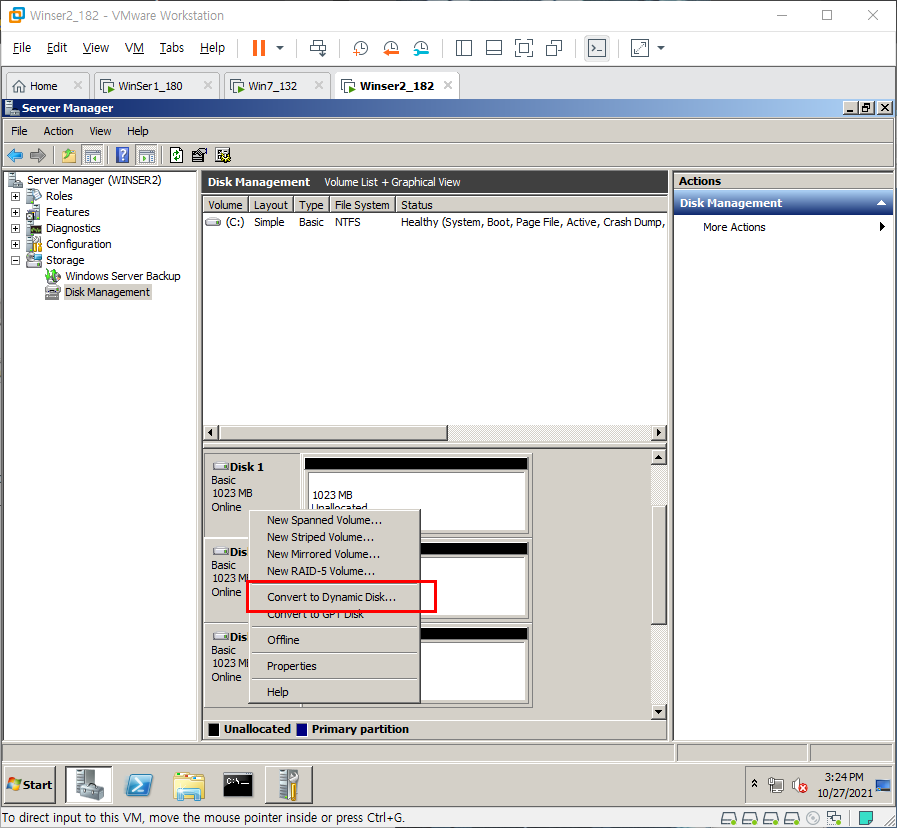Expand the Roles tree node
This screenshot has height=828, width=897.
point(15,196)
